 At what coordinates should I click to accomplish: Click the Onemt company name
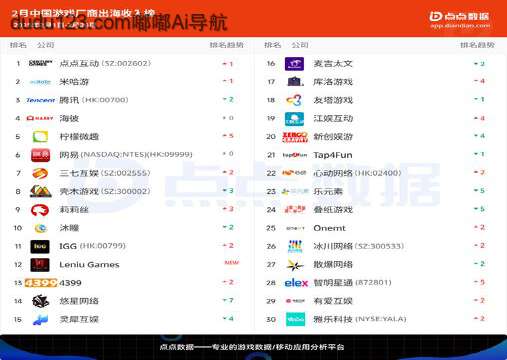pyautogui.click(x=330, y=228)
